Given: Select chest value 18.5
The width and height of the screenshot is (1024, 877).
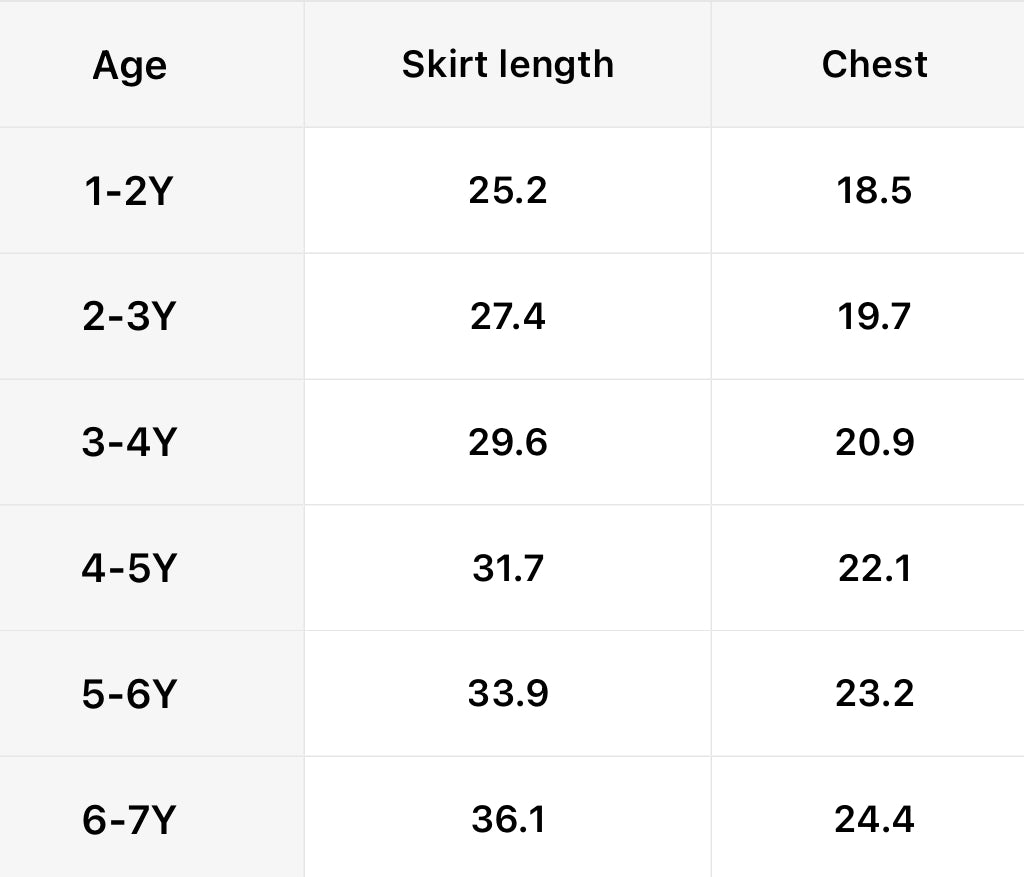Looking at the screenshot, I should tap(874, 191).
